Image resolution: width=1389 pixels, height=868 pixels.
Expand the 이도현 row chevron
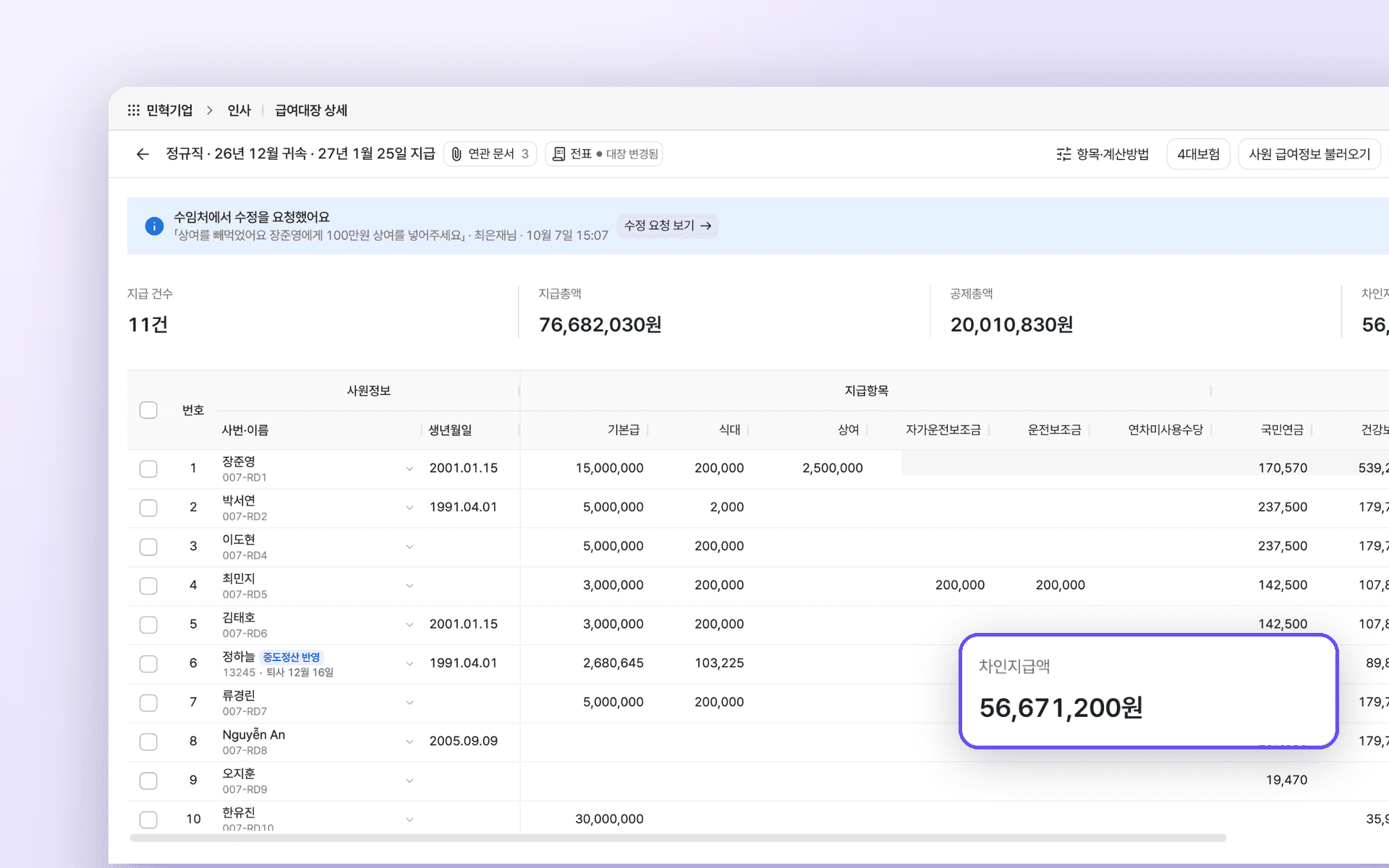click(x=409, y=547)
